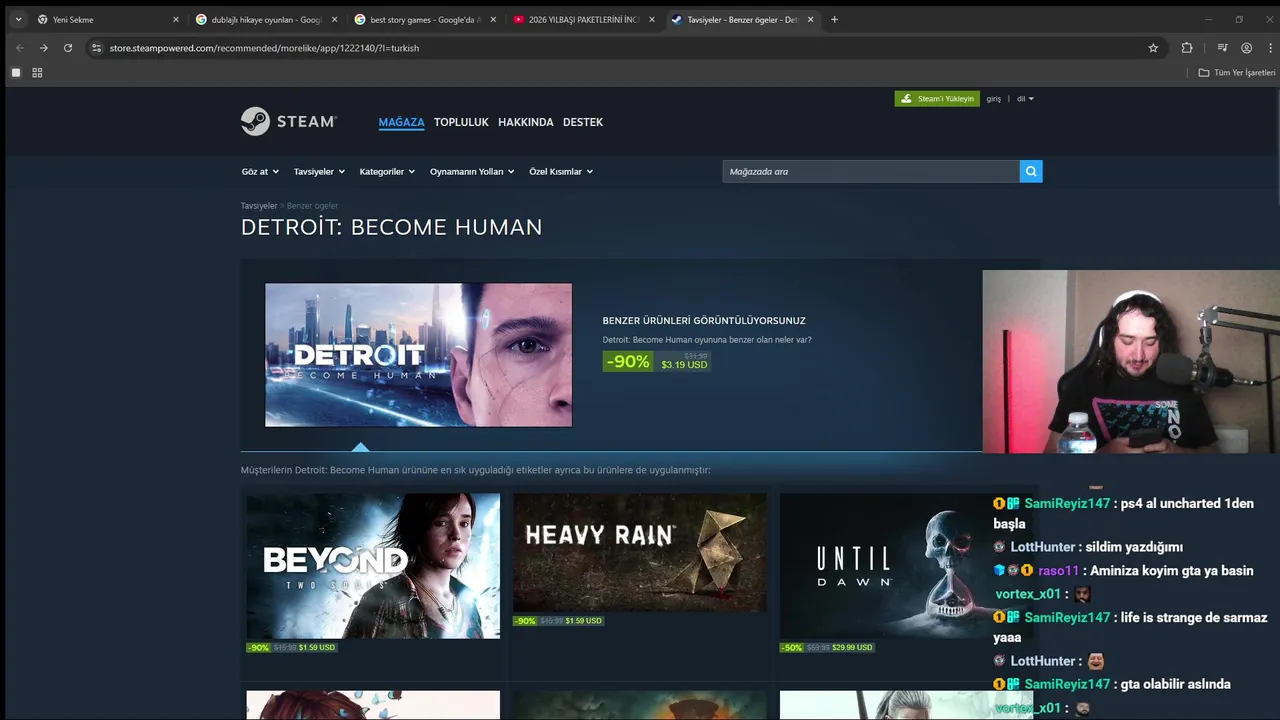Open the browser extensions puzzle icon
The height and width of the screenshot is (720, 1280).
pos(1187,48)
